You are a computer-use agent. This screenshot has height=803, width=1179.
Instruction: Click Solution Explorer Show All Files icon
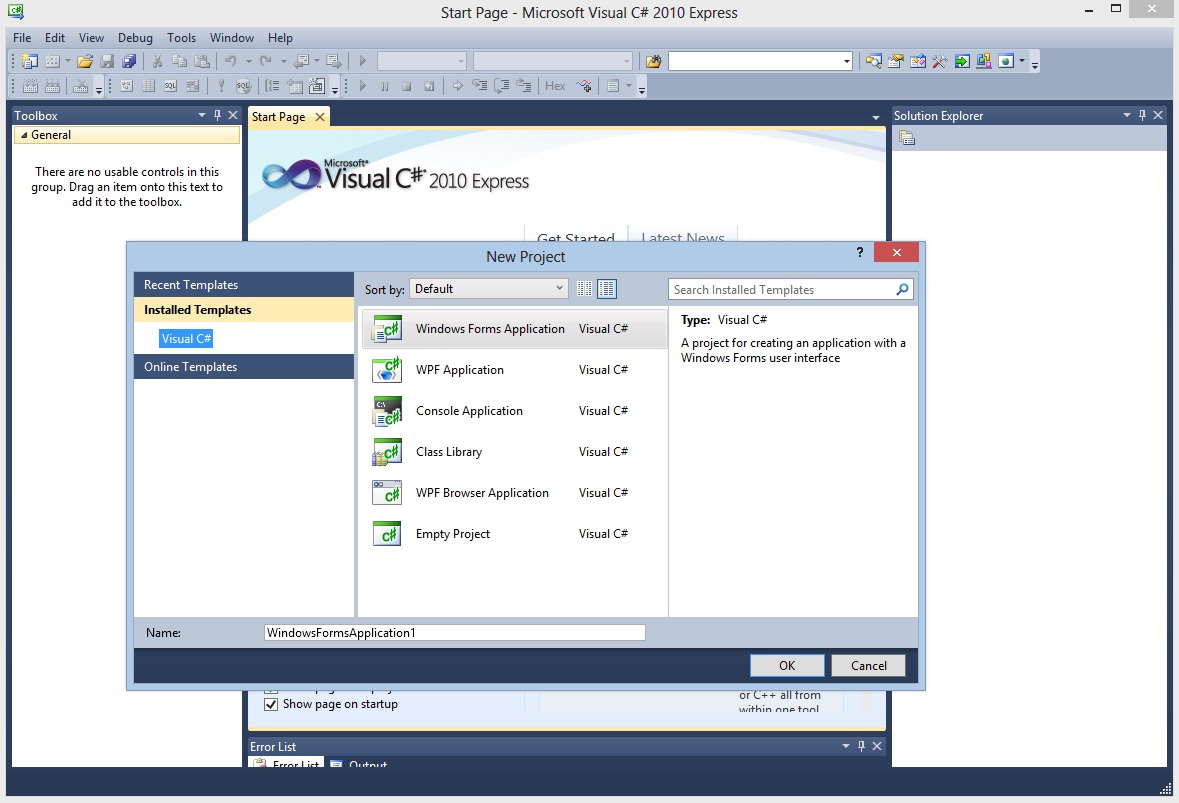(x=907, y=138)
